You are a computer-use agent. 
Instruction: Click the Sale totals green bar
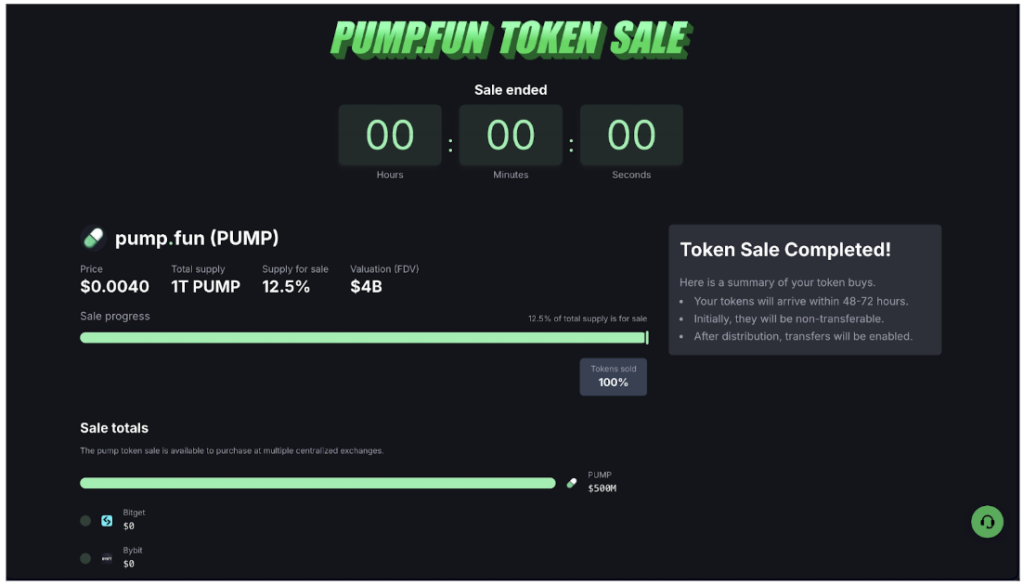coord(317,483)
